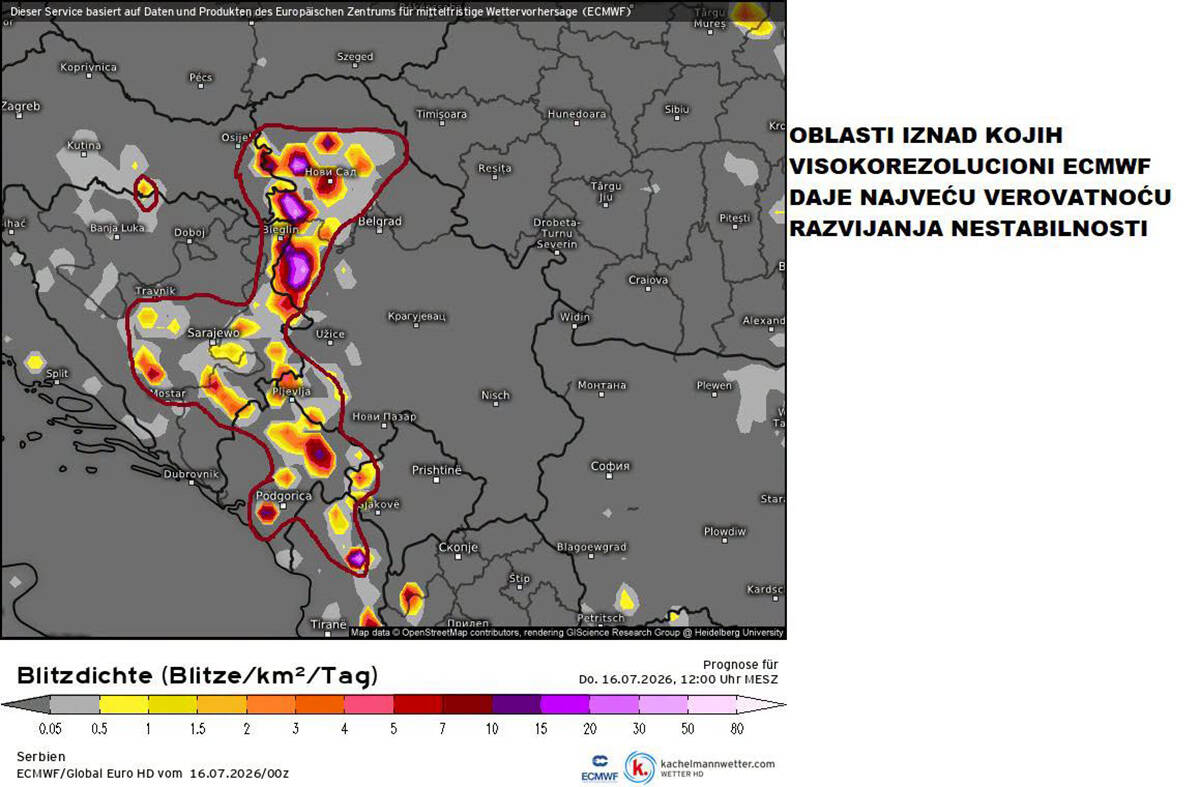Click the small red-outlined circle near Banja Luka
The image size is (1200, 787).
coord(146,191)
